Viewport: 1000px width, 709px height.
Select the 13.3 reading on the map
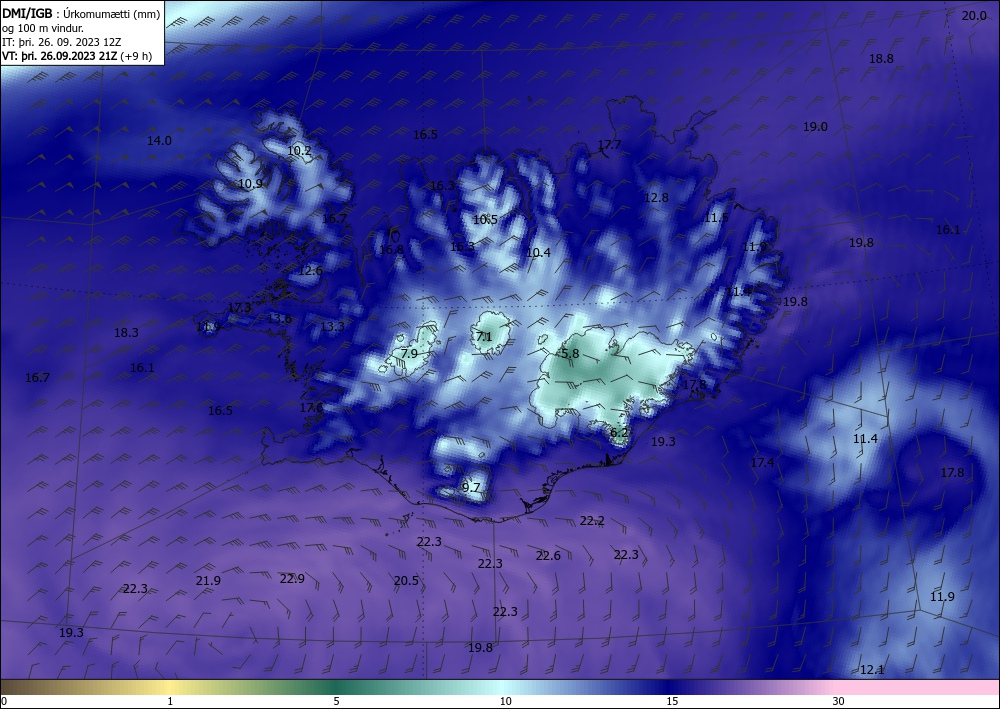click(x=332, y=327)
